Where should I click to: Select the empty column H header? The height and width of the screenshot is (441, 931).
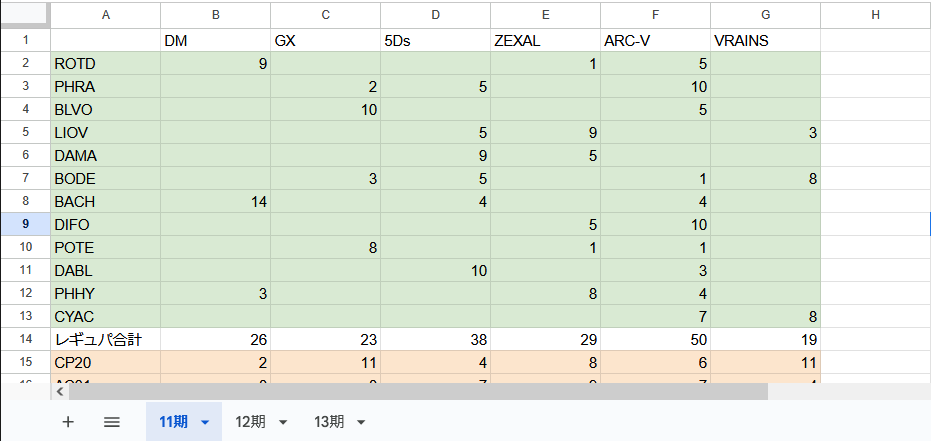pyautogui.click(x=875, y=15)
